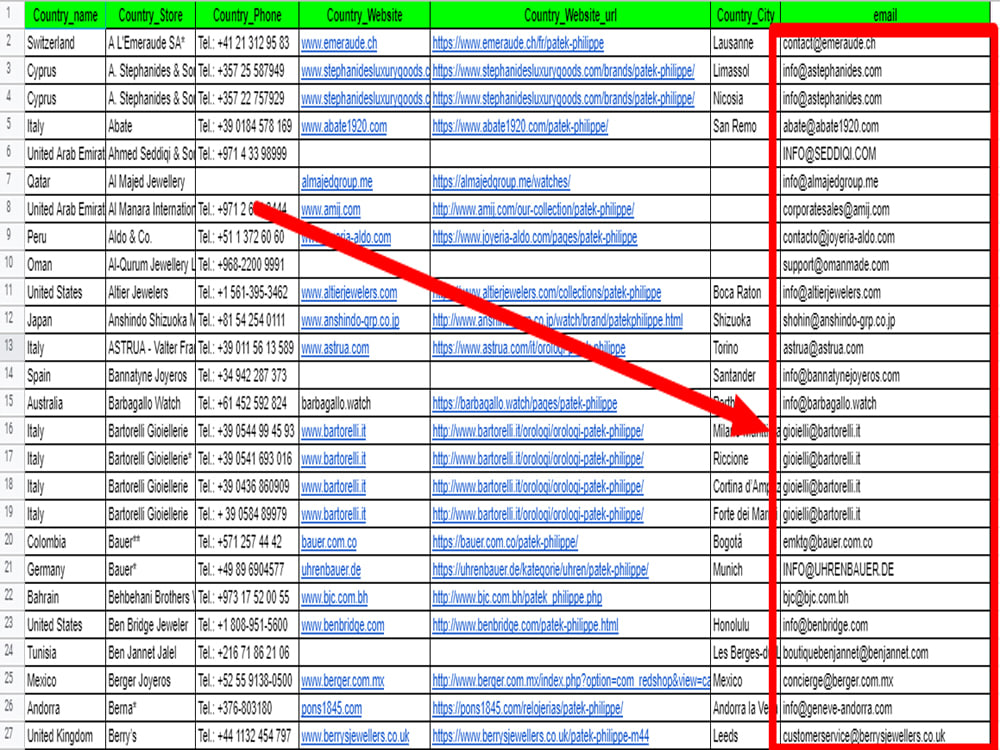Click the Colombia country cell
Screen dimensions: 1000x750
coord(65,542)
